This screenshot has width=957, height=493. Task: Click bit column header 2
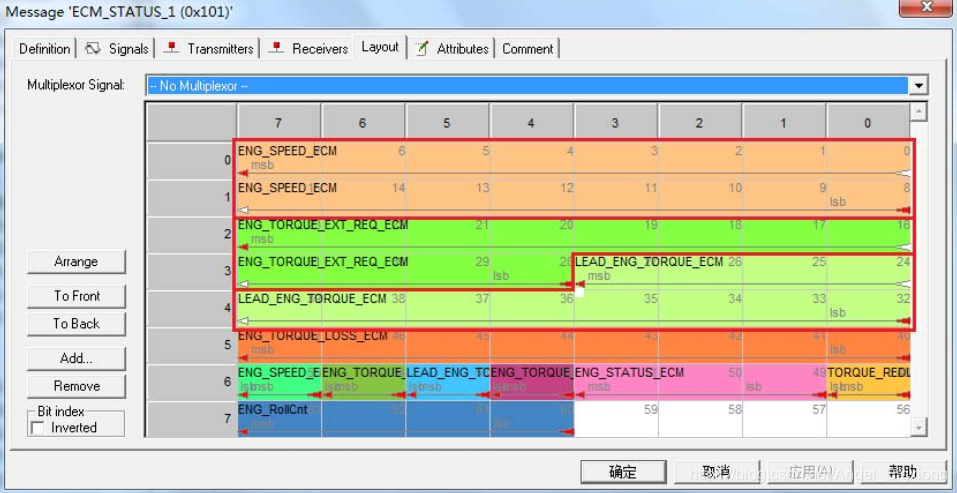click(x=699, y=123)
